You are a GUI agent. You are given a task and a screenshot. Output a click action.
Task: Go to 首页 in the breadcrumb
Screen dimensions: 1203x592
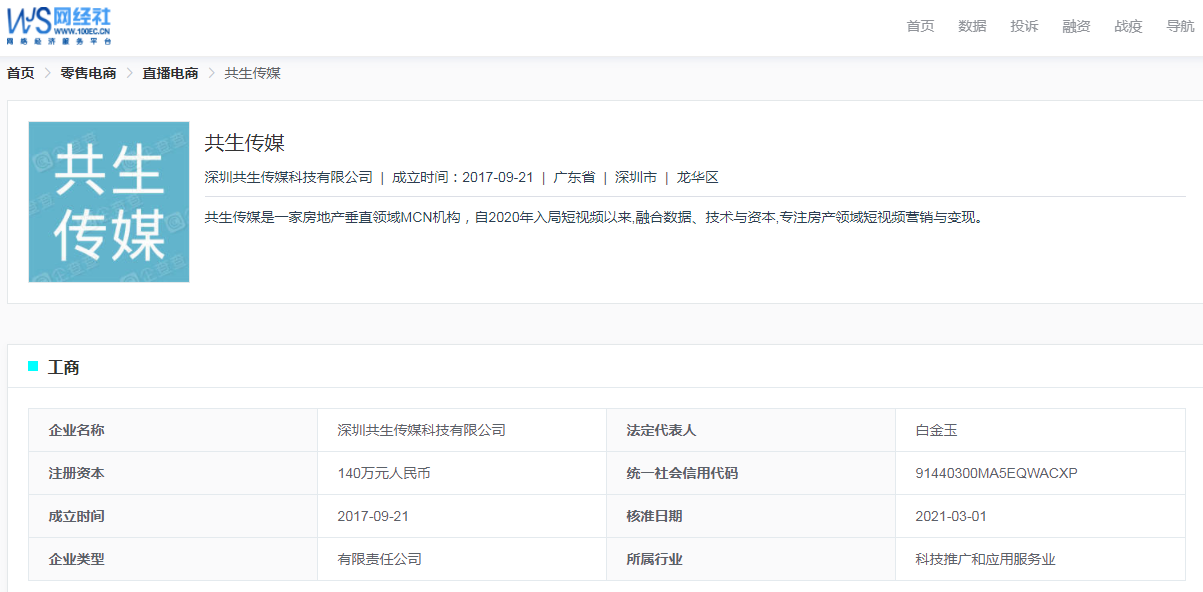(x=21, y=73)
